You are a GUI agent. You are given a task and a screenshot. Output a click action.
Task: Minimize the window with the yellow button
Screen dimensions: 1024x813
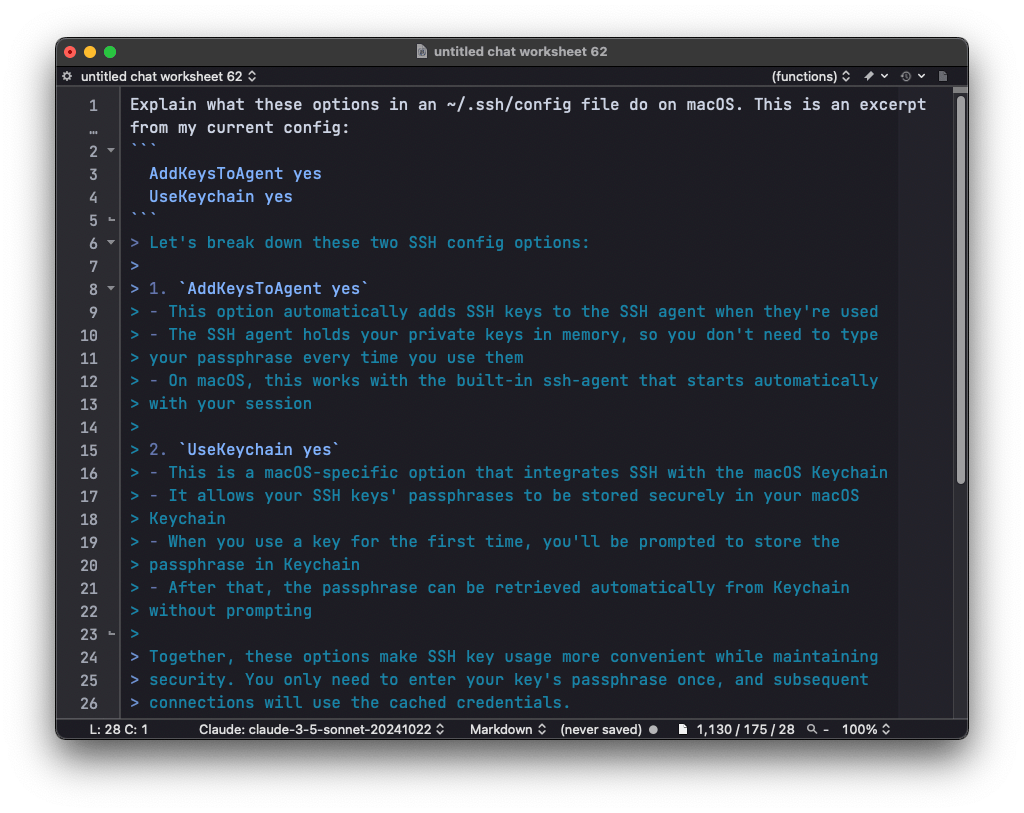(90, 52)
